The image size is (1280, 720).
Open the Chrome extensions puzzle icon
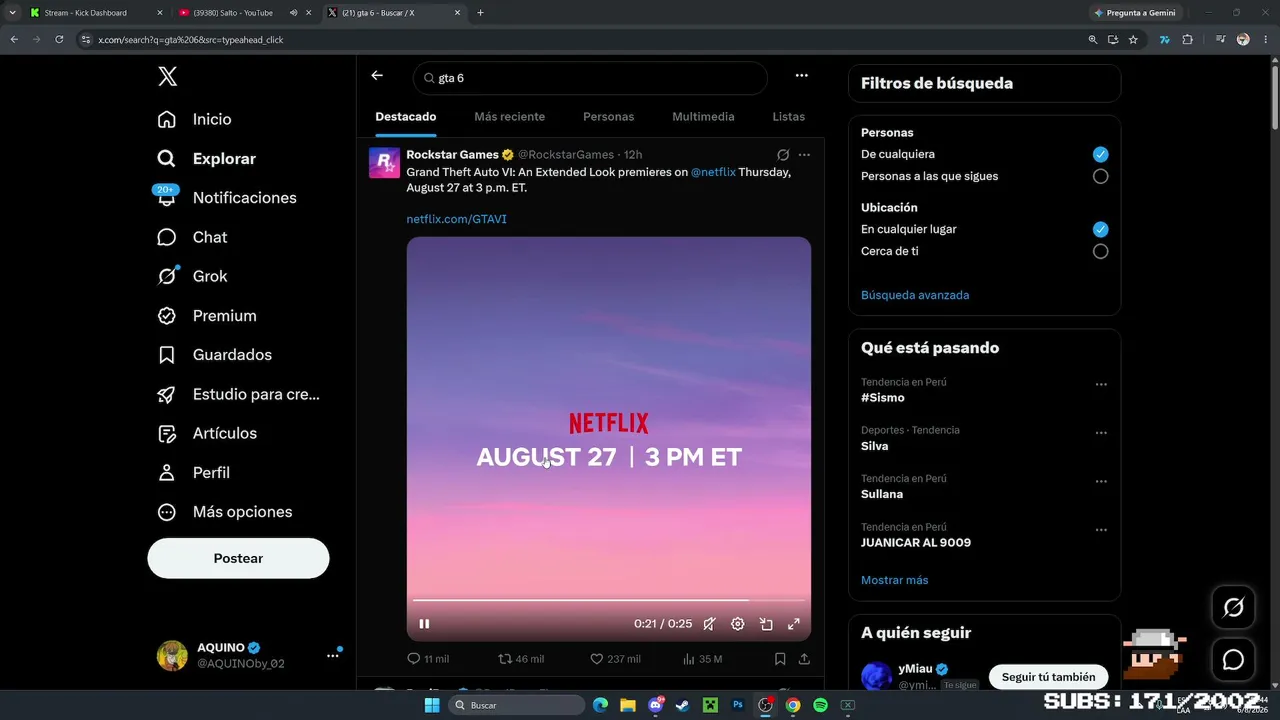click(1187, 40)
